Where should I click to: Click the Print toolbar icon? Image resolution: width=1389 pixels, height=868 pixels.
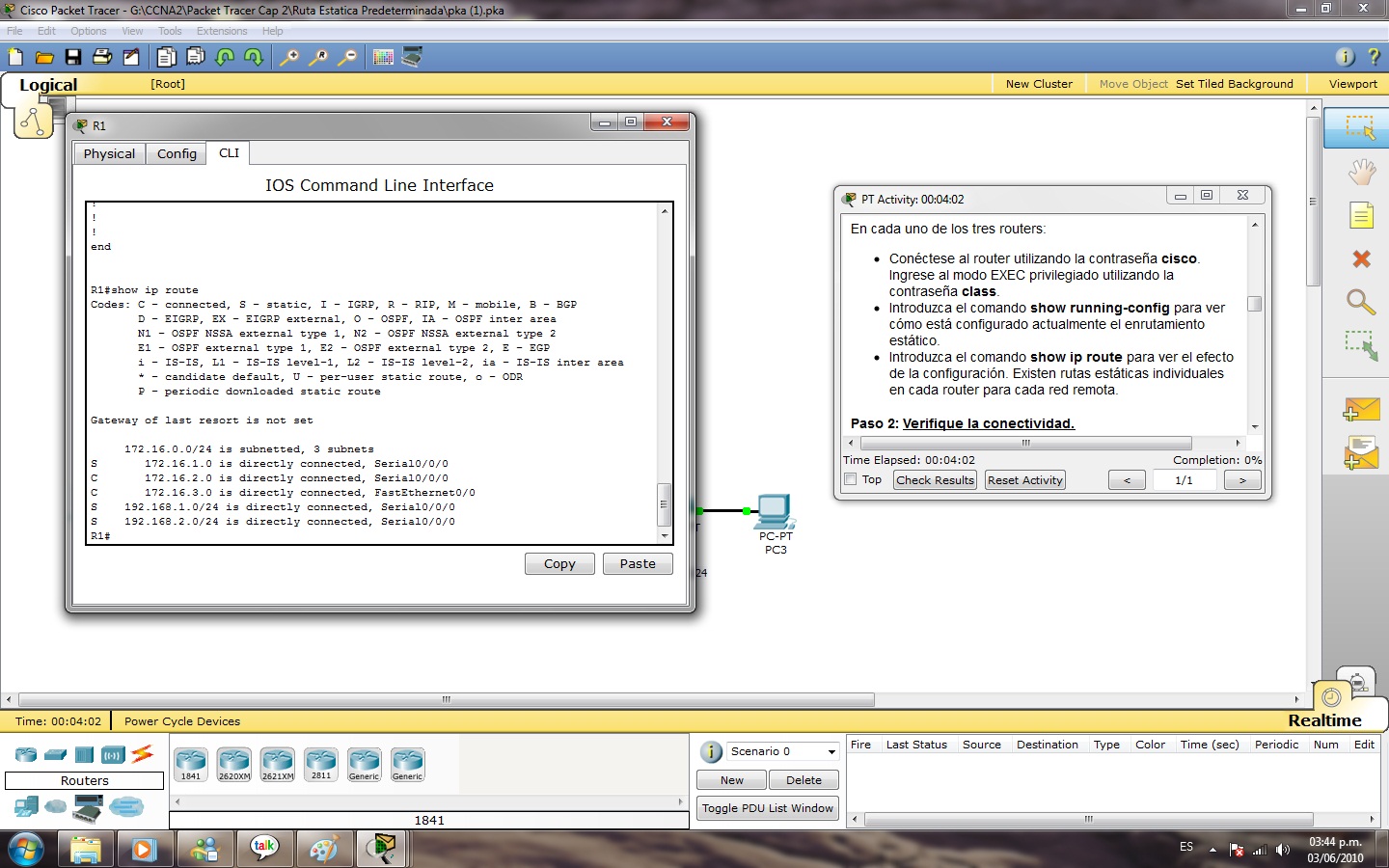click(x=102, y=57)
